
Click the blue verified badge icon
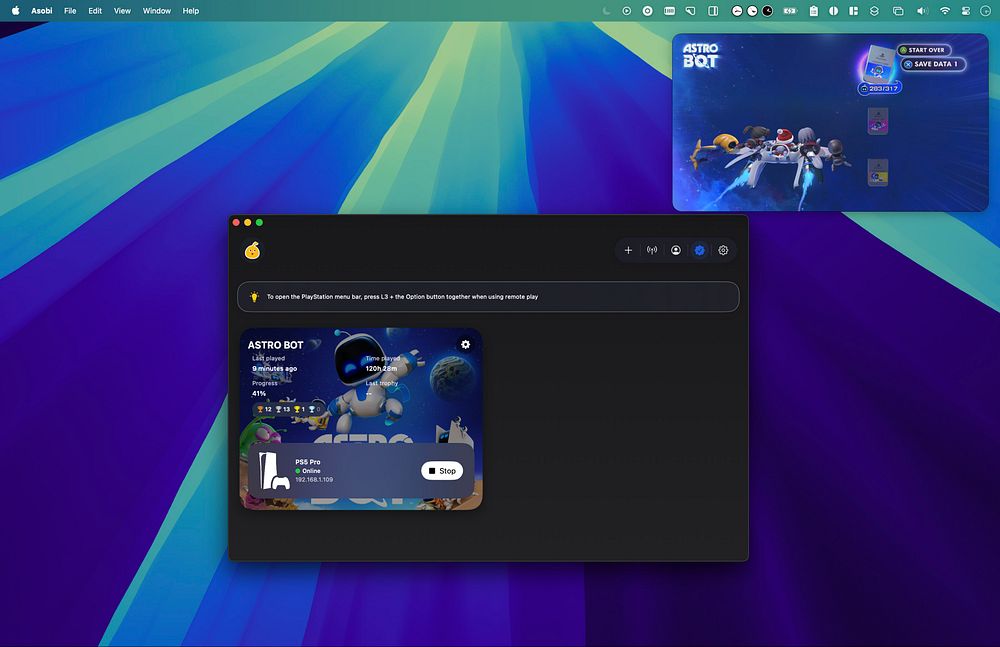[700, 250]
